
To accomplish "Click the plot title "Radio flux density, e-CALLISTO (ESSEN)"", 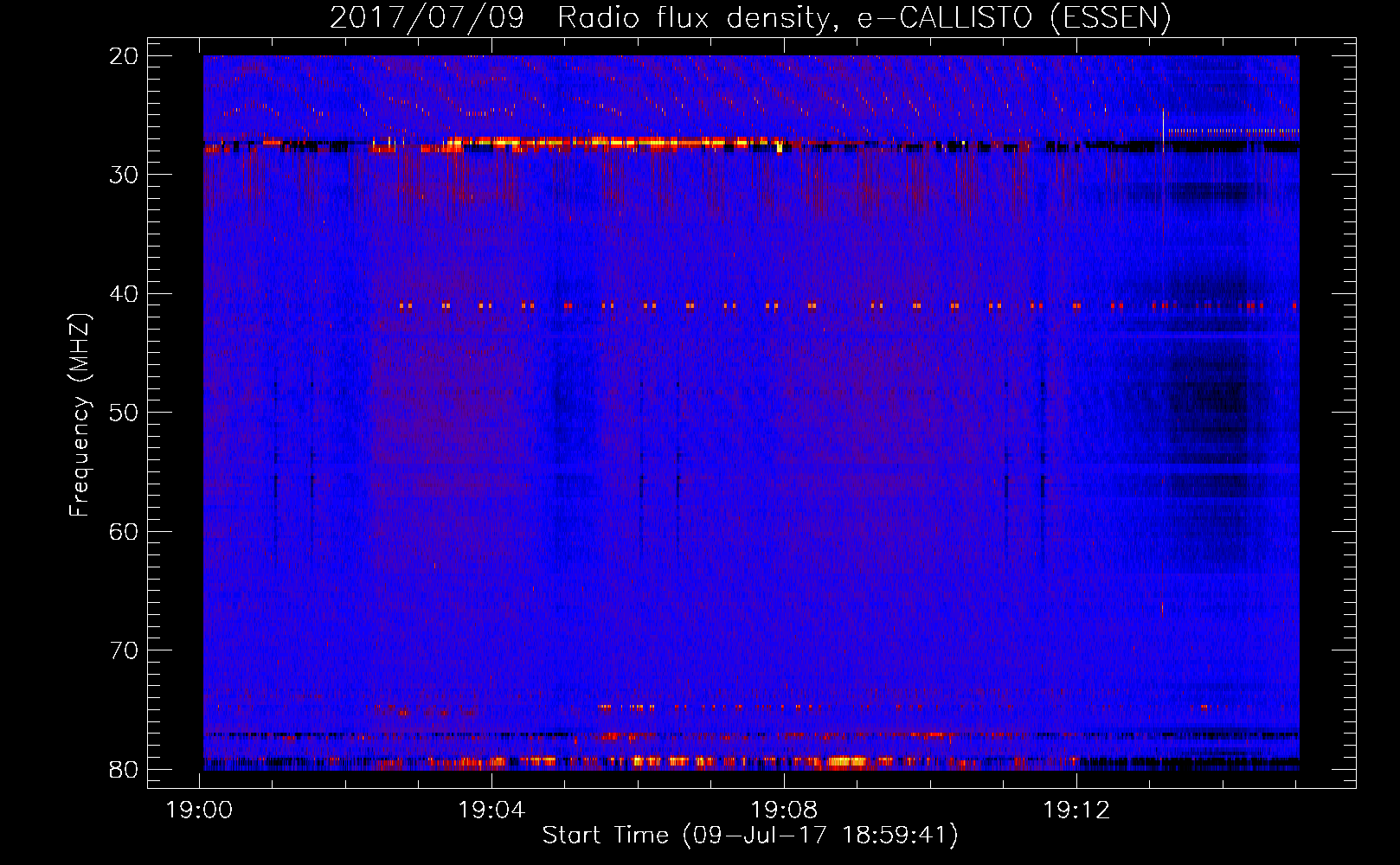I will pos(864,17).
